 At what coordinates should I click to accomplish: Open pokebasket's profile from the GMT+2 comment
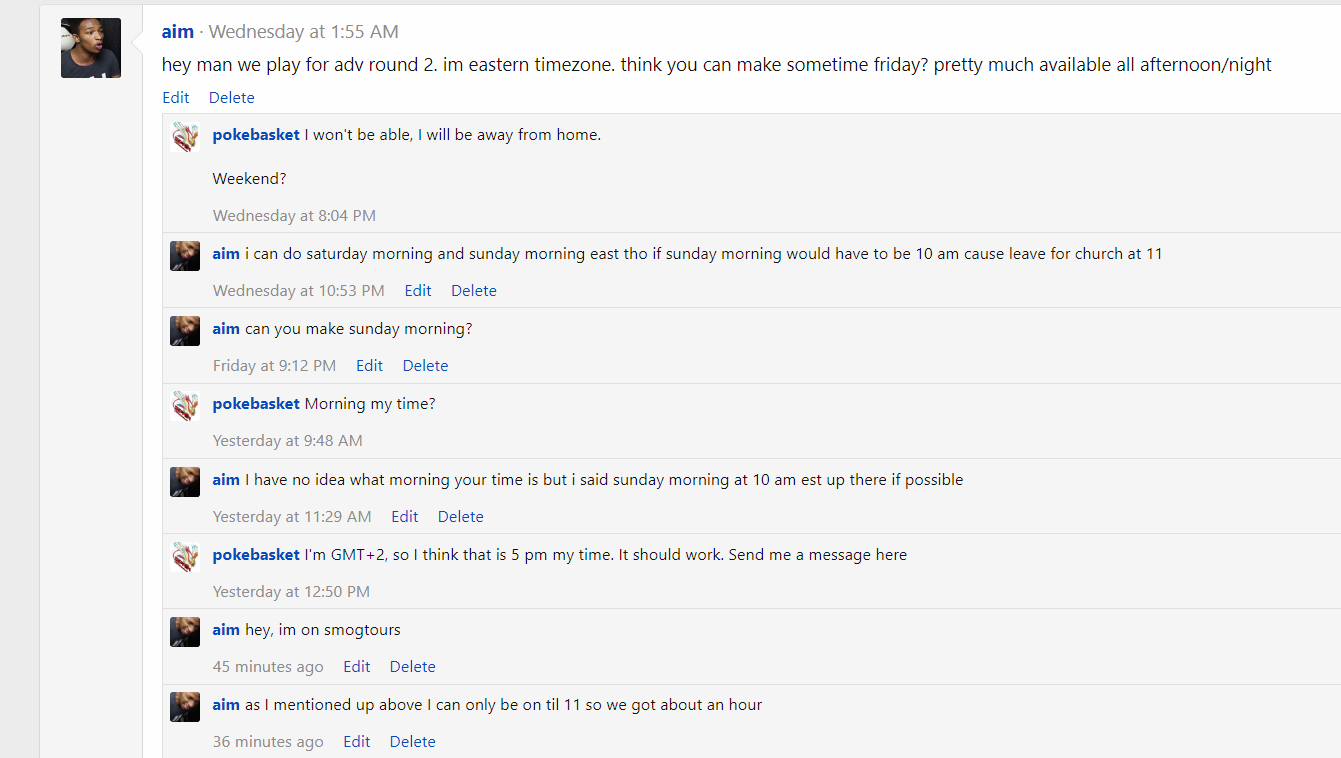coord(256,555)
